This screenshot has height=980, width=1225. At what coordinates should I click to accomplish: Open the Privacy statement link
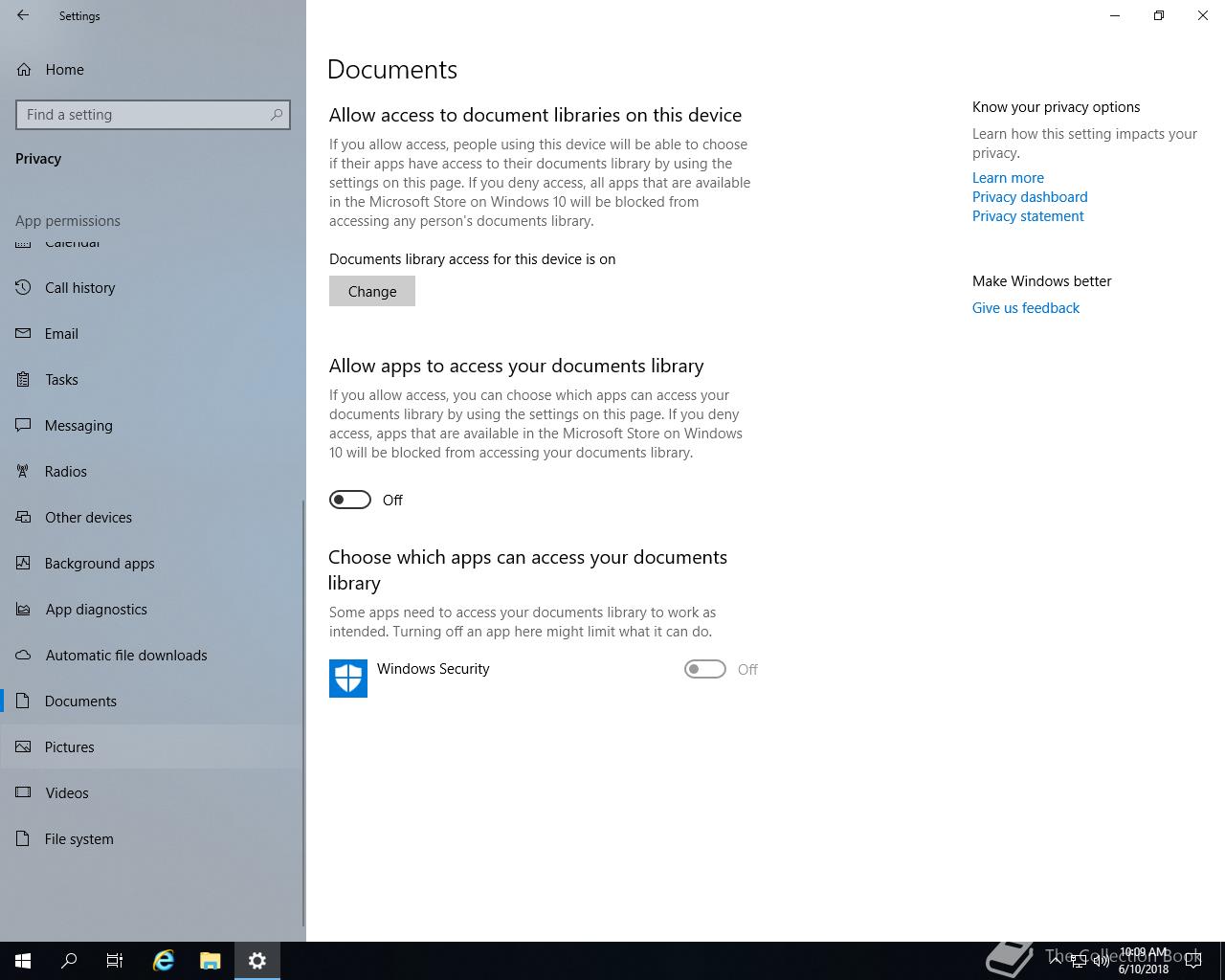[x=1028, y=216]
